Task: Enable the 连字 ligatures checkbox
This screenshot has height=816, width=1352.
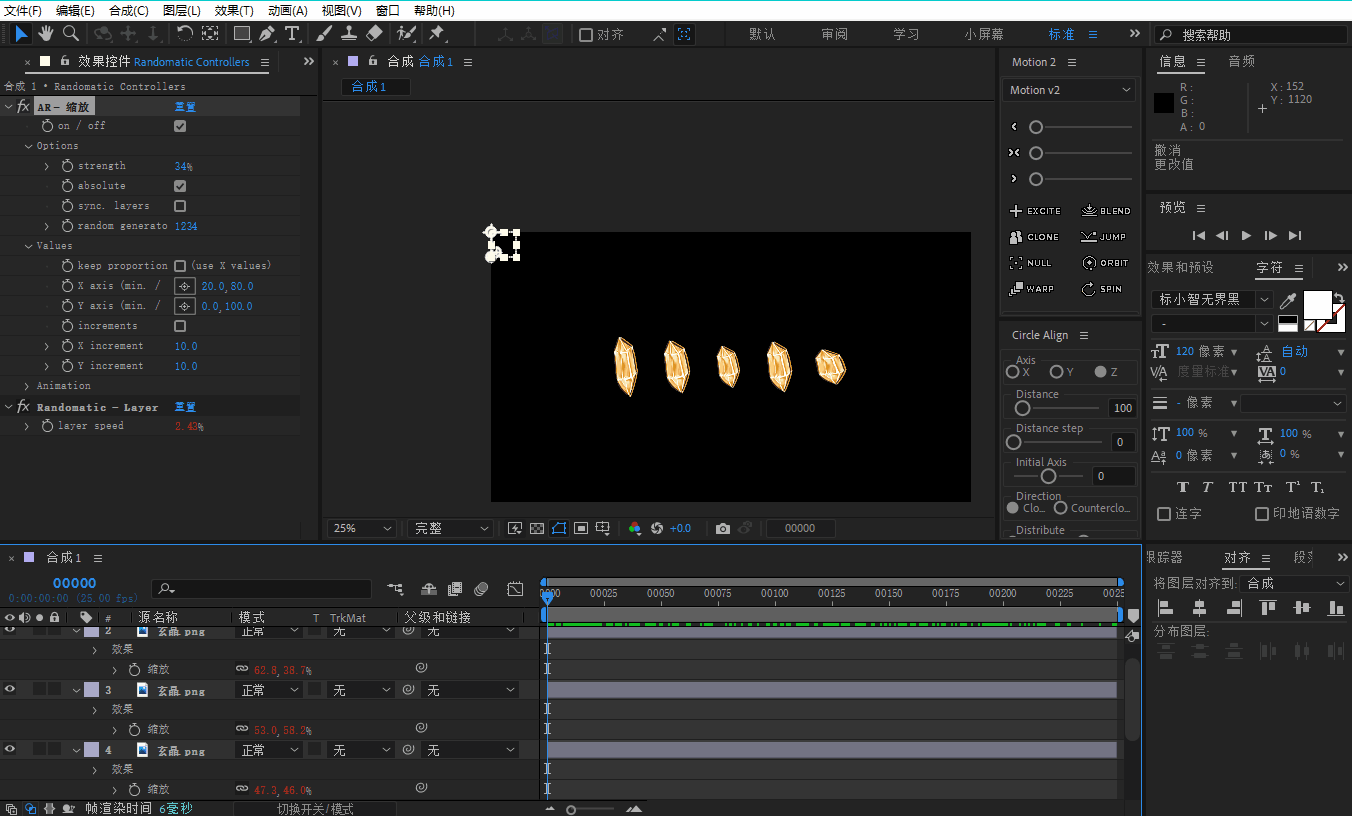Action: (x=1164, y=514)
